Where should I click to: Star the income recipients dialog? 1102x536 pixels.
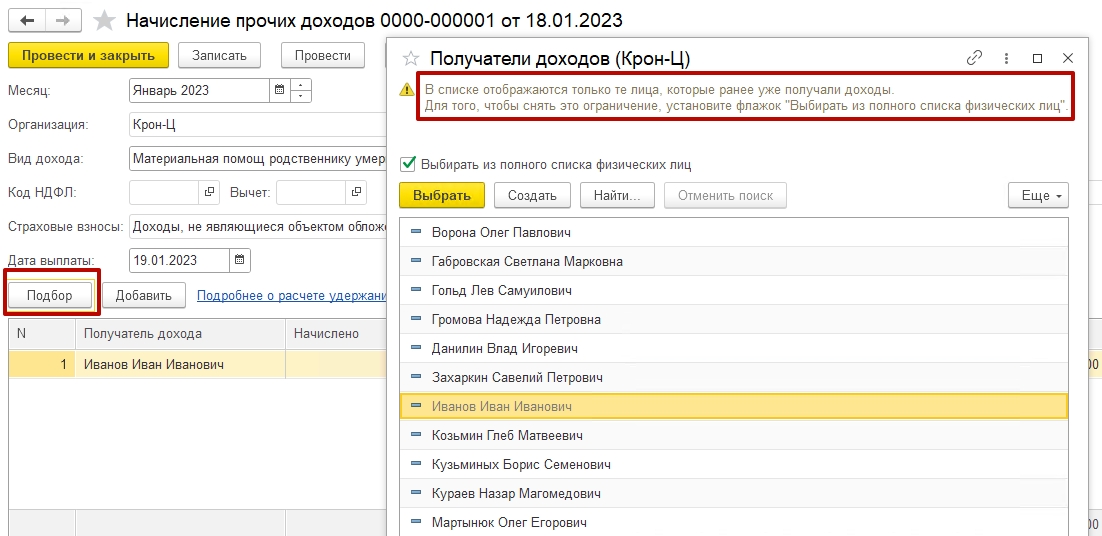coord(410,58)
